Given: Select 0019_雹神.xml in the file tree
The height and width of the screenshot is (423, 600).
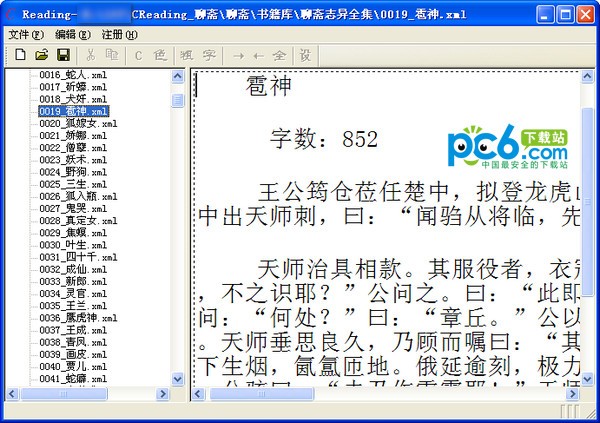Looking at the screenshot, I should pyautogui.click(x=74, y=111).
